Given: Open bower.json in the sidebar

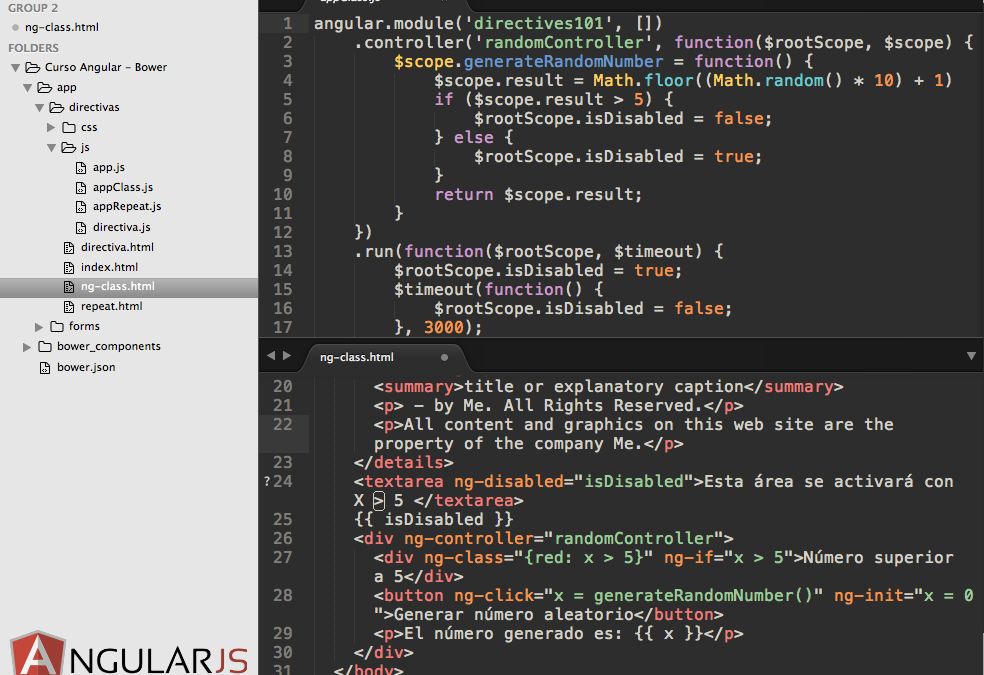Looking at the screenshot, I should [86, 367].
